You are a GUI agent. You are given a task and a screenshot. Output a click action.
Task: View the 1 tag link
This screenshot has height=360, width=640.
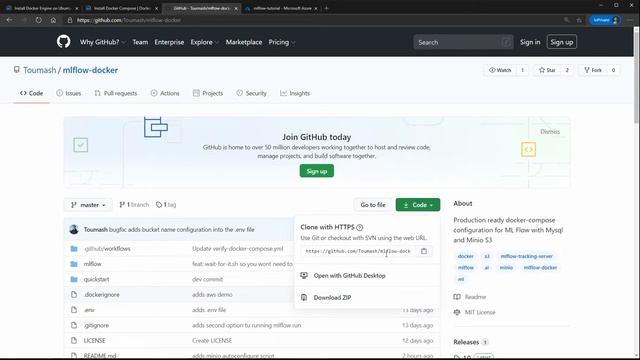click(166, 205)
